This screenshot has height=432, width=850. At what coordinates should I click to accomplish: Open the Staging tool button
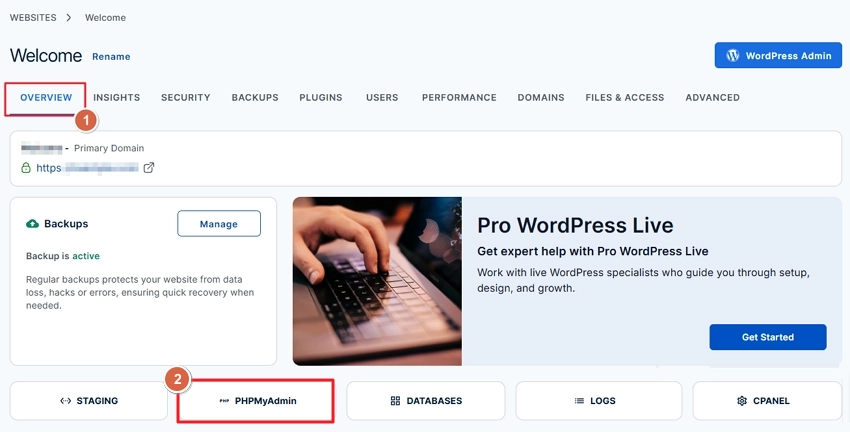(x=89, y=401)
